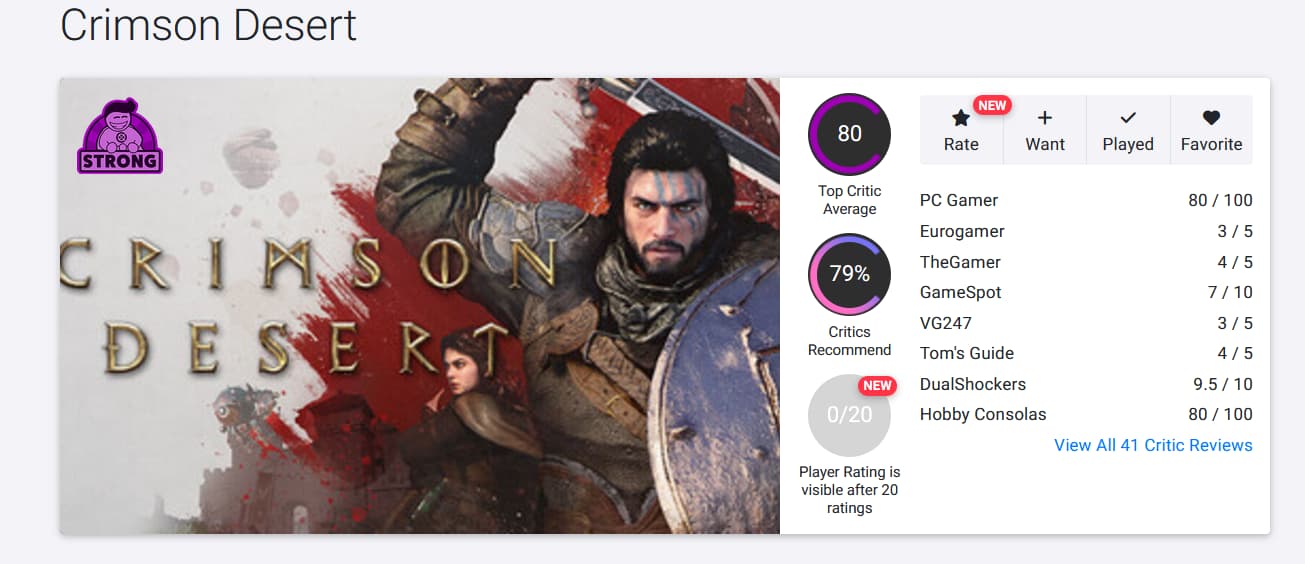The width and height of the screenshot is (1305, 564).
Task: Open the PC Gamer review
Action: tap(959, 200)
